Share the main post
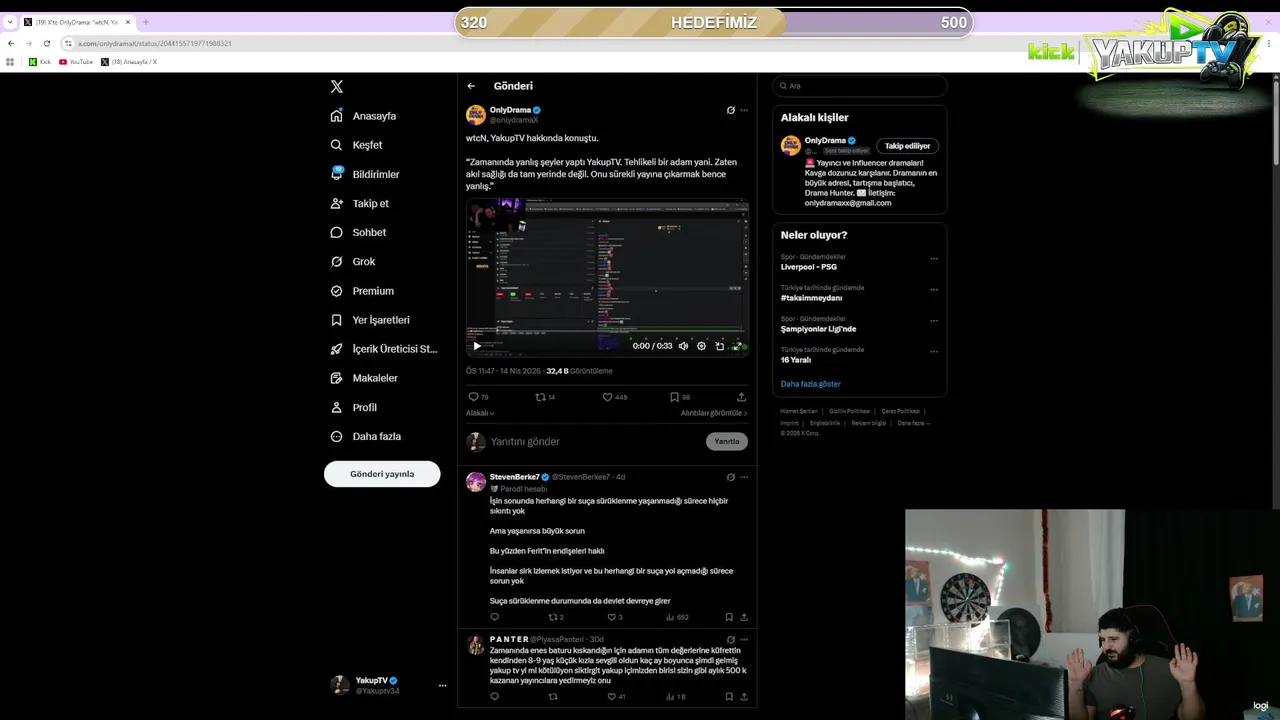 point(741,397)
